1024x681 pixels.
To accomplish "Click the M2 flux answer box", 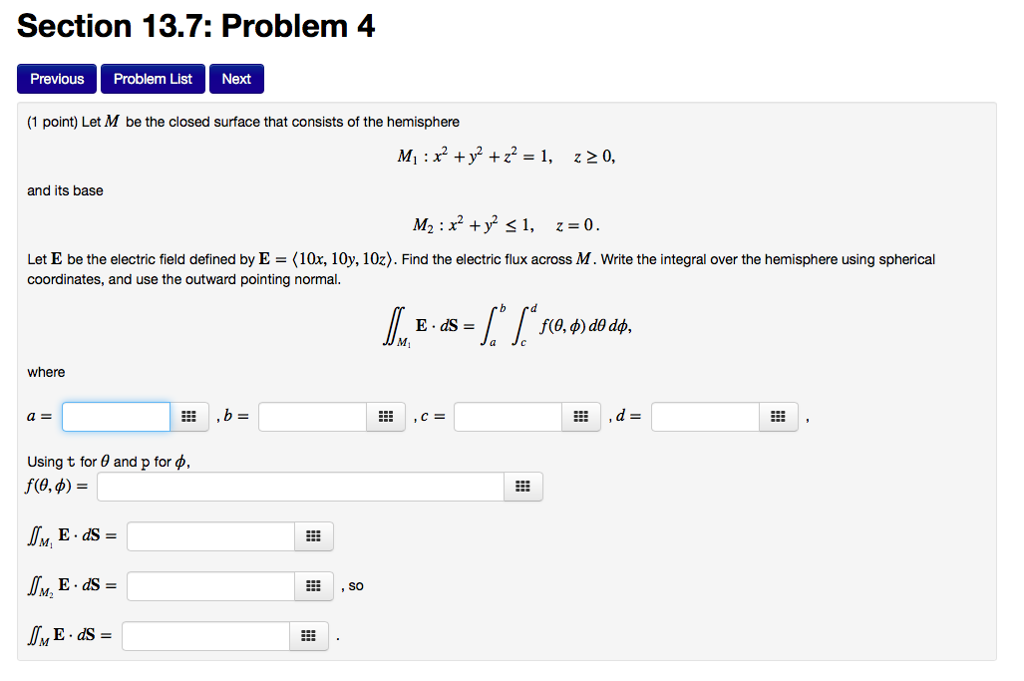I will (210, 586).
